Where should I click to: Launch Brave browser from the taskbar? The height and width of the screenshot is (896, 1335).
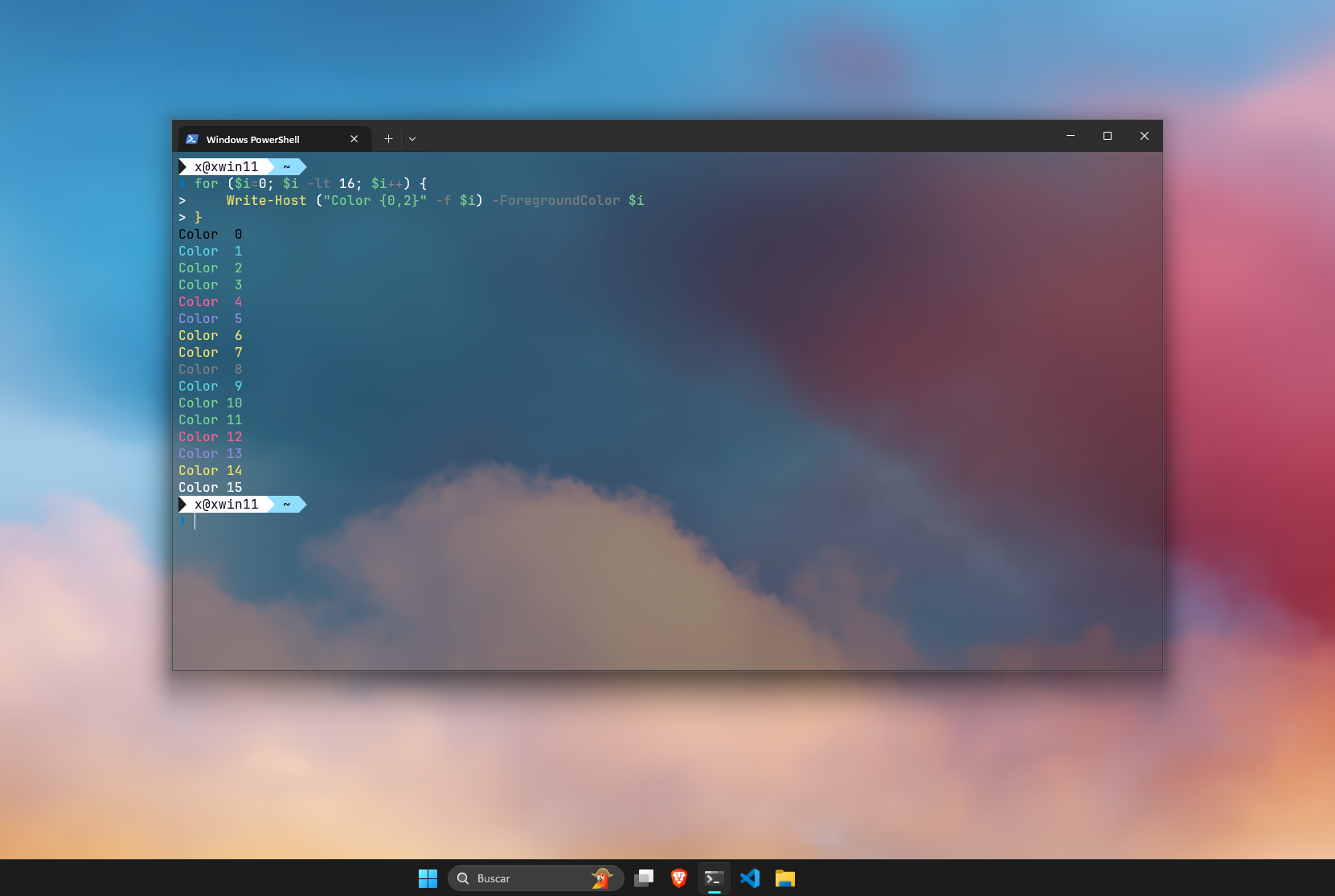(679, 878)
